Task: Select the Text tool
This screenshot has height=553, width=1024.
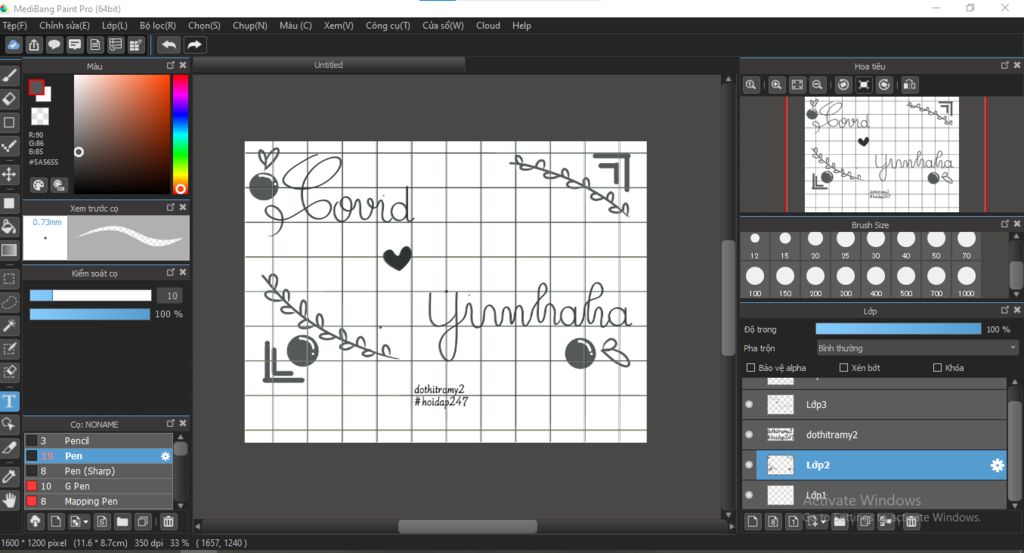Action: [9, 401]
